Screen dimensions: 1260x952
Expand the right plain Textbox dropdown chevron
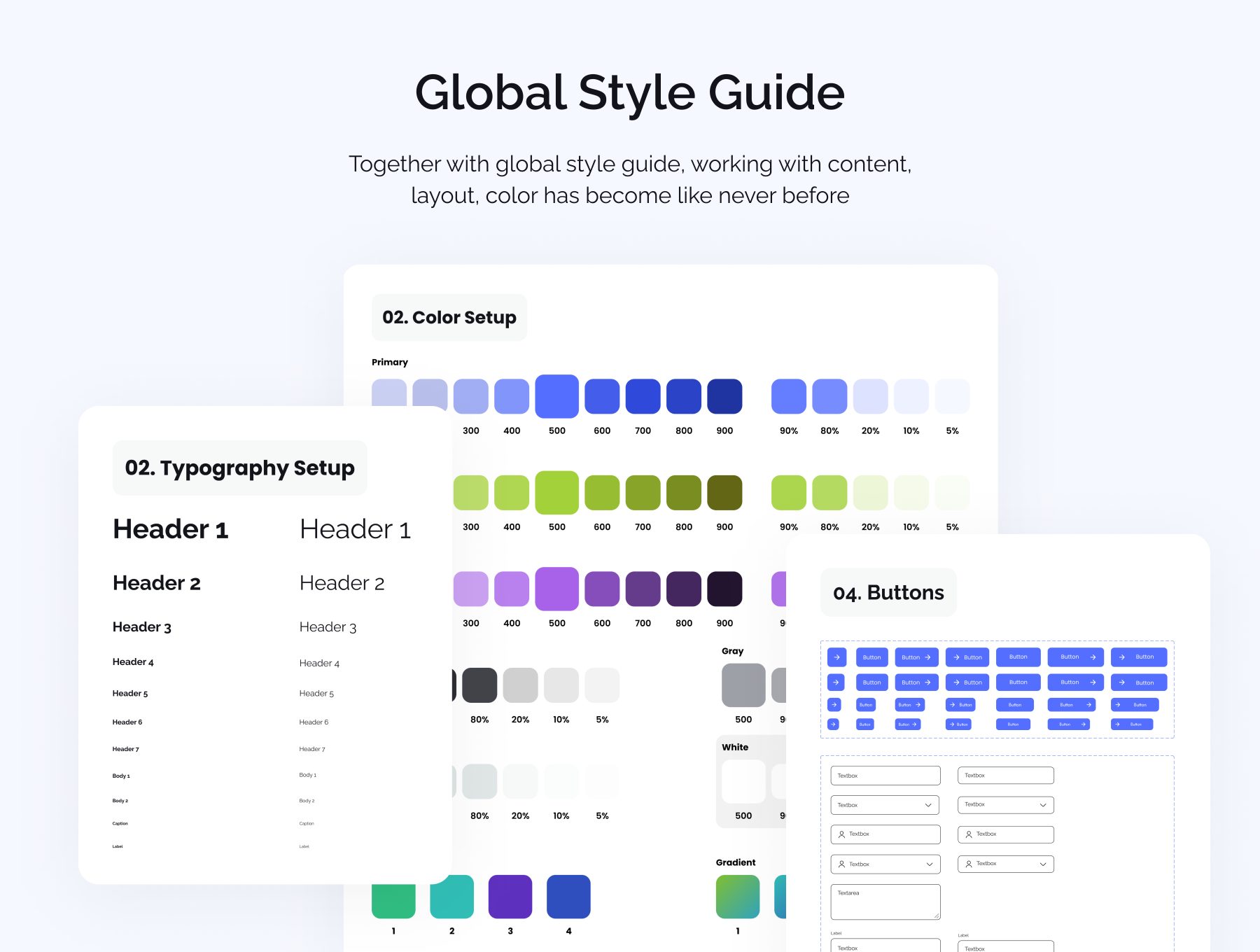point(1042,805)
